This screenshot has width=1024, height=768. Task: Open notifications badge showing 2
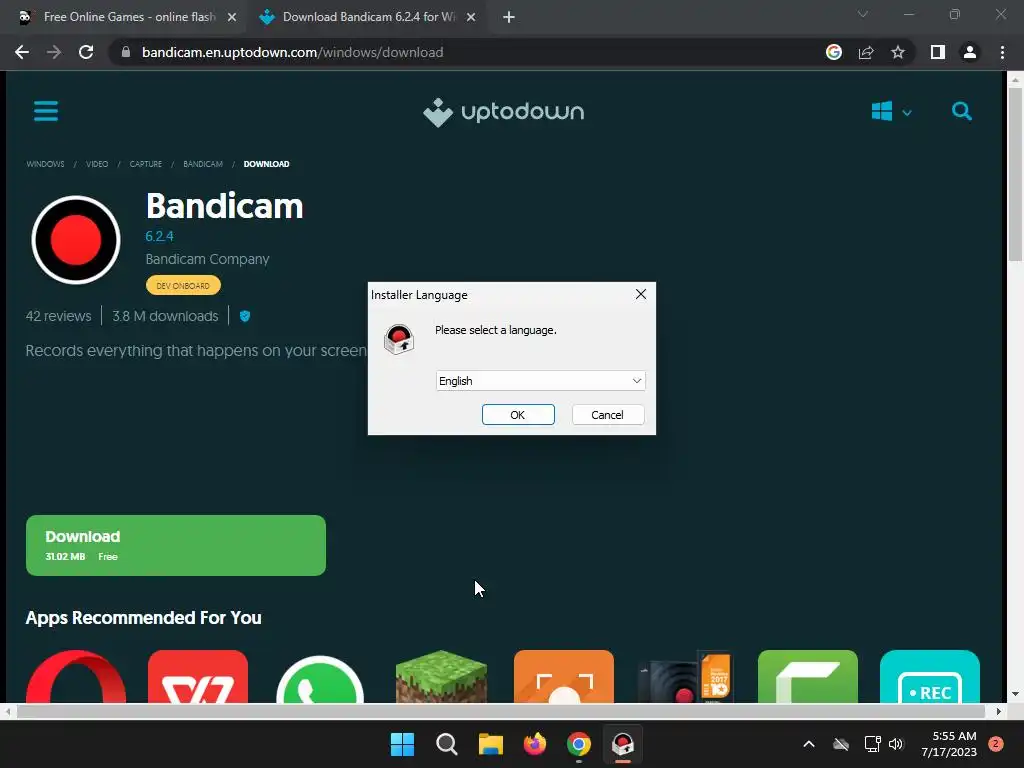996,743
